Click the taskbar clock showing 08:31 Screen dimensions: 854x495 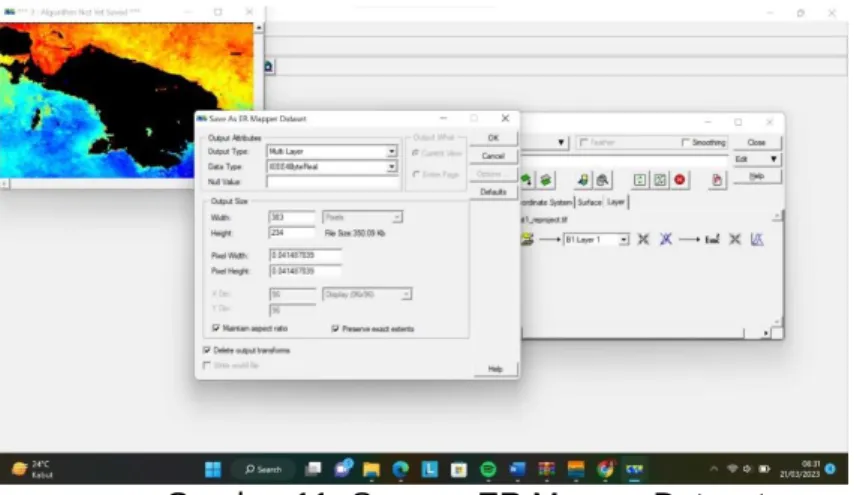pos(800,469)
